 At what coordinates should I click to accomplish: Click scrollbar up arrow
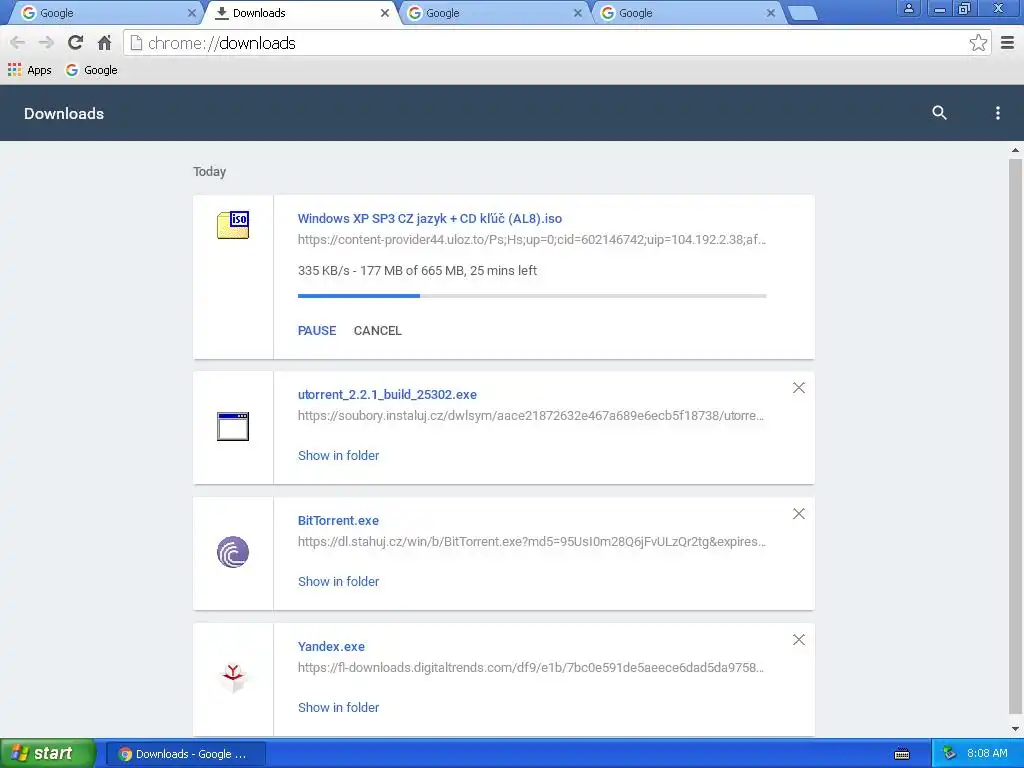point(1015,150)
